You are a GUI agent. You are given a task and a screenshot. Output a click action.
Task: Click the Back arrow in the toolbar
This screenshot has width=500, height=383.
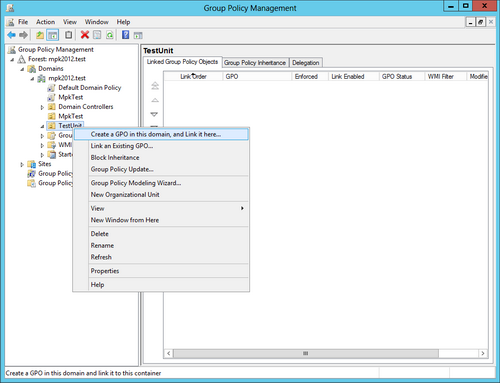(11, 35)
